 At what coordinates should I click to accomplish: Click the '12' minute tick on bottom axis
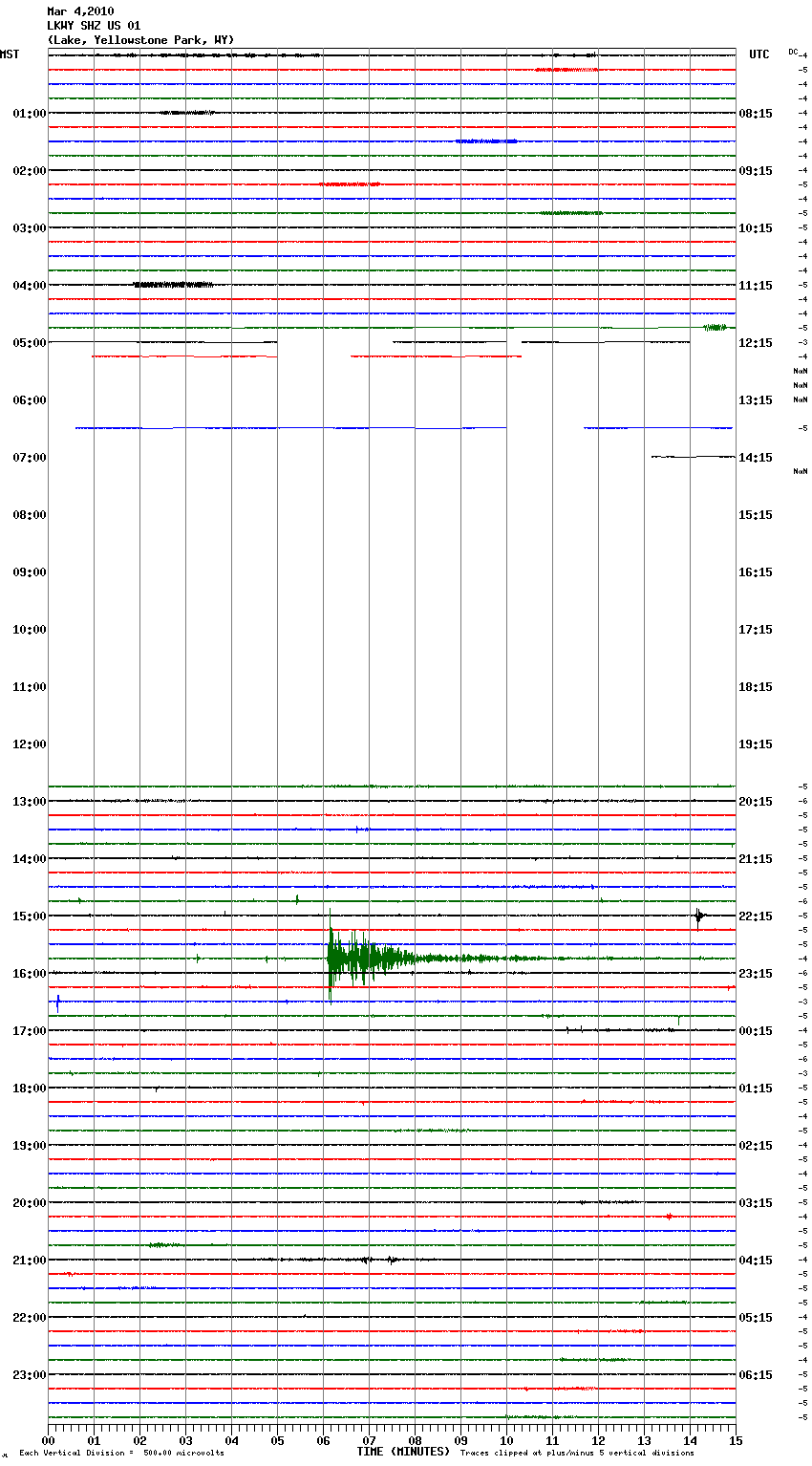(598, 1440)
